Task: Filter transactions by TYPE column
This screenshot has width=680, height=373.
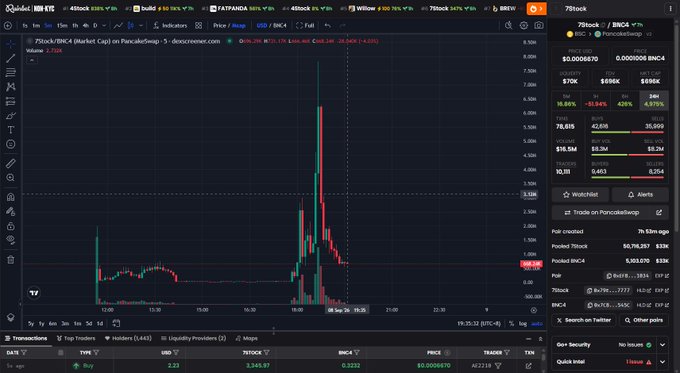Action: click(x=96, y=353)
